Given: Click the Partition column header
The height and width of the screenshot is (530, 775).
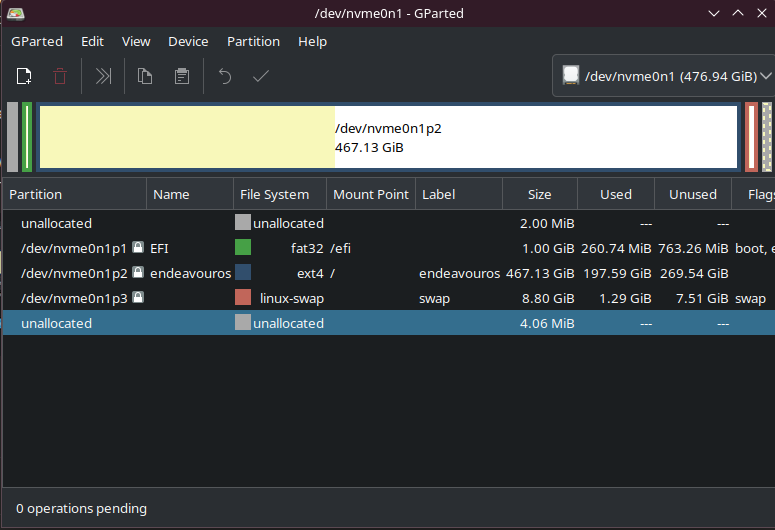Looking at the screenshot, I should 75,194.
